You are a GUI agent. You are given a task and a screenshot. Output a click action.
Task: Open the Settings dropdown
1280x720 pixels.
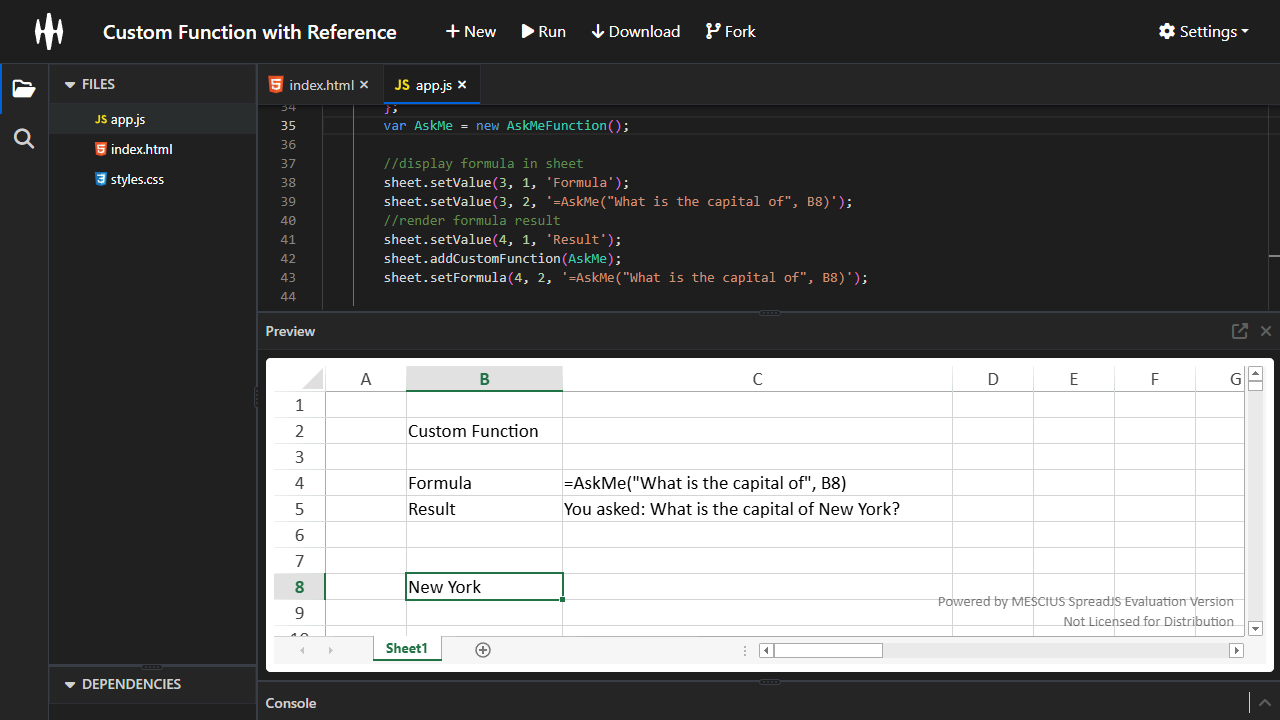[1203, 31]
